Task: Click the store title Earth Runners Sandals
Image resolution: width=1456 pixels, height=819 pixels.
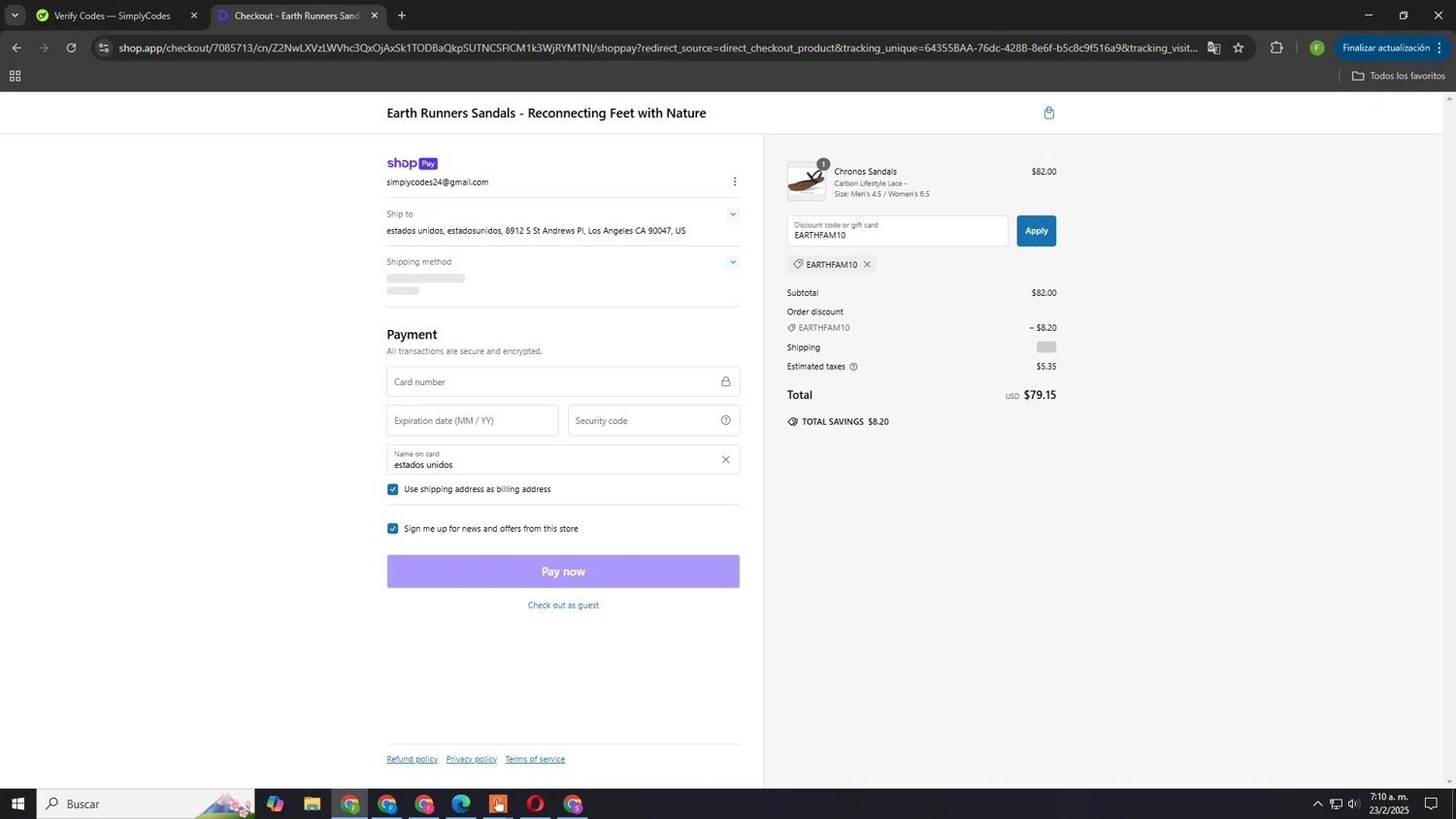Action: 546,114
